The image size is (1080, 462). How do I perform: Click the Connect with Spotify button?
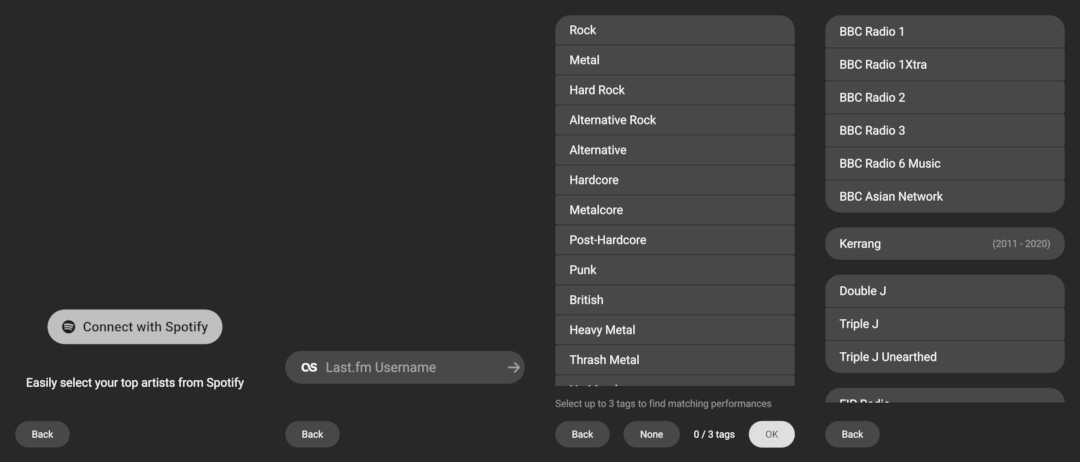(x=135, y=327)
